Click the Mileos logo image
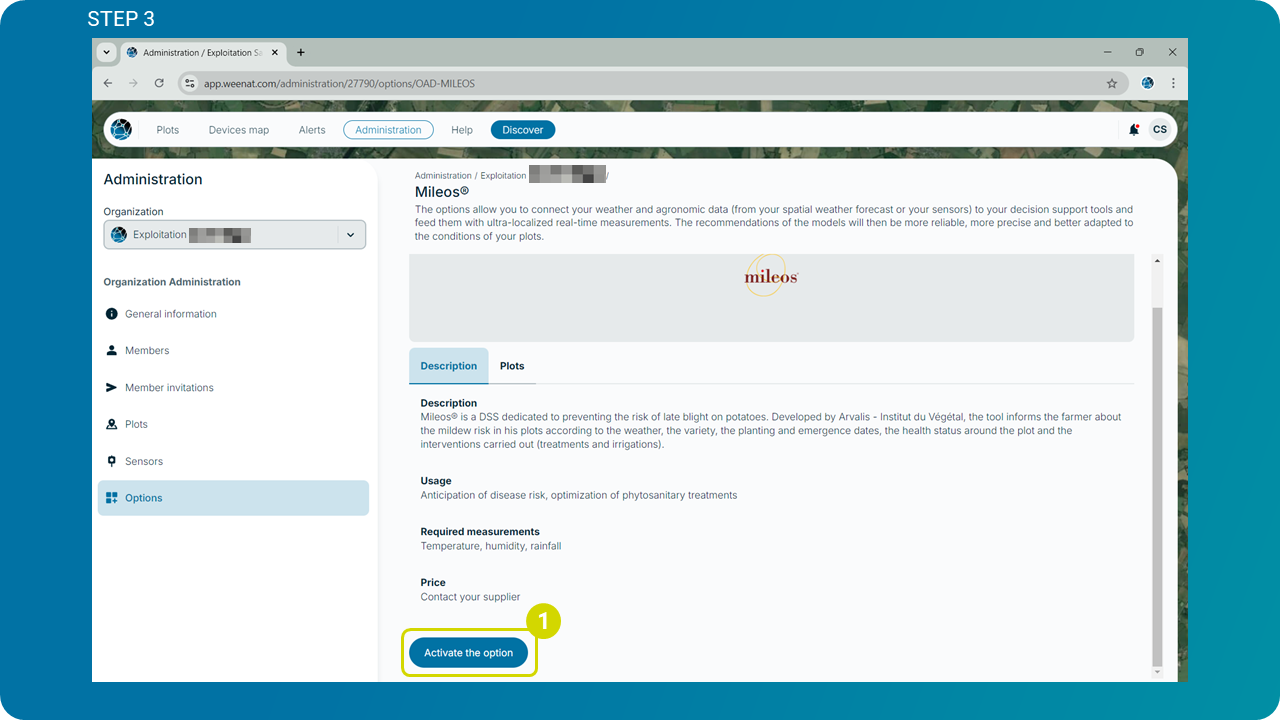The width and height of the screenshot is (1280, 720). click(x=771, y=276)
